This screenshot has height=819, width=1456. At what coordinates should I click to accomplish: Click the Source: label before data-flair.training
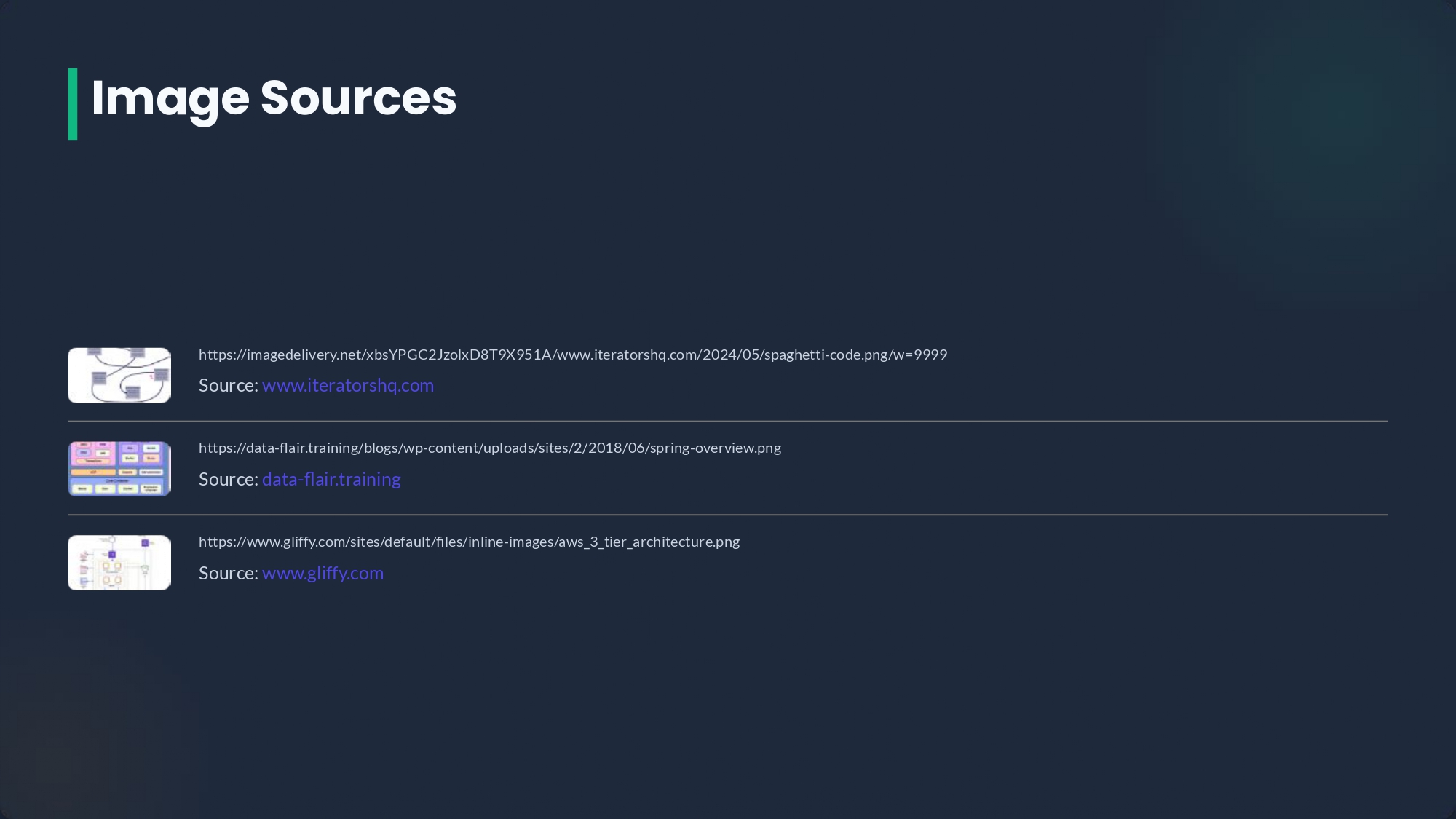pyautogui.click(x=229, y=479)
